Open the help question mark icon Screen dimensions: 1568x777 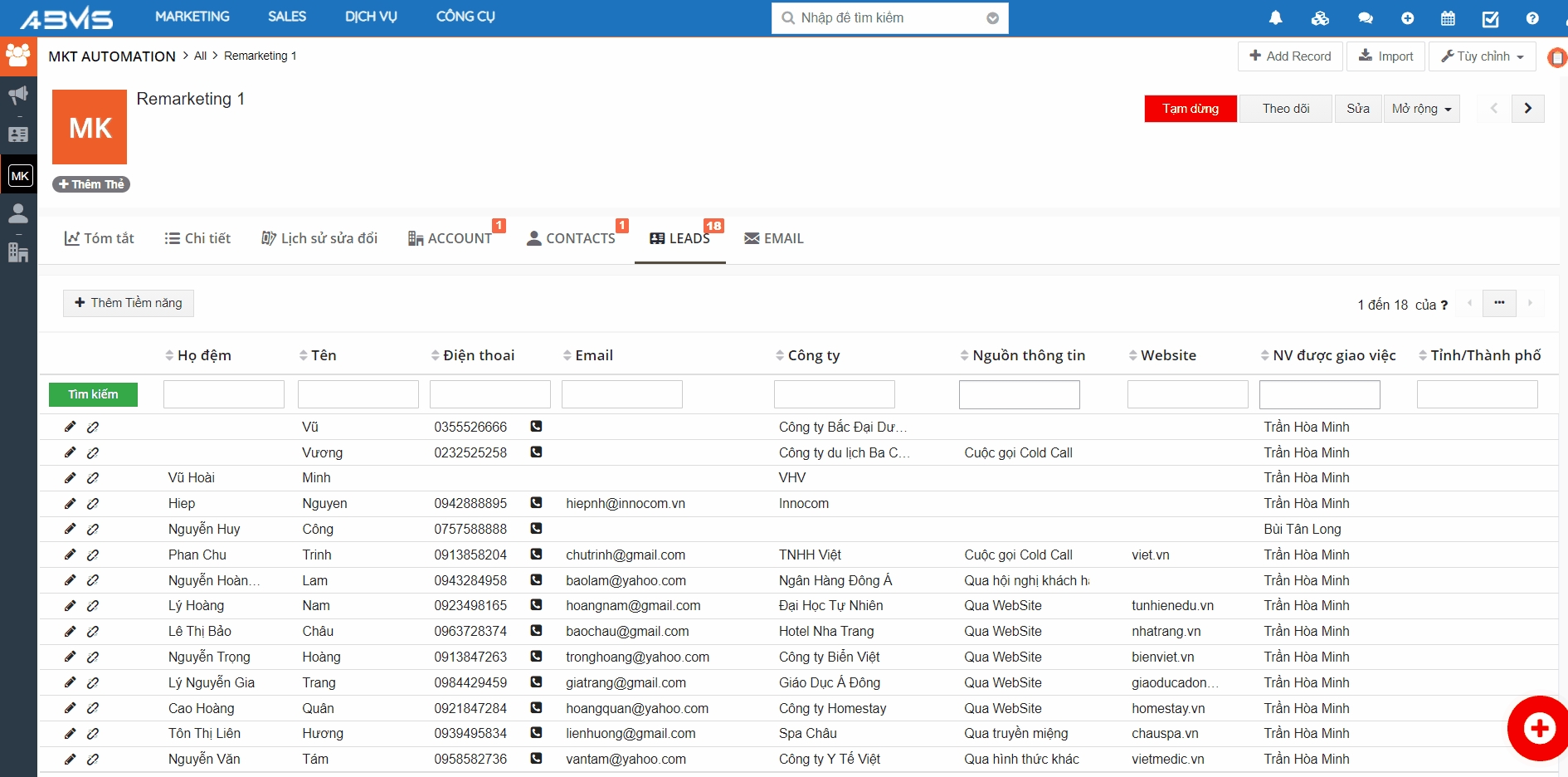click(x=1531, y=18)
